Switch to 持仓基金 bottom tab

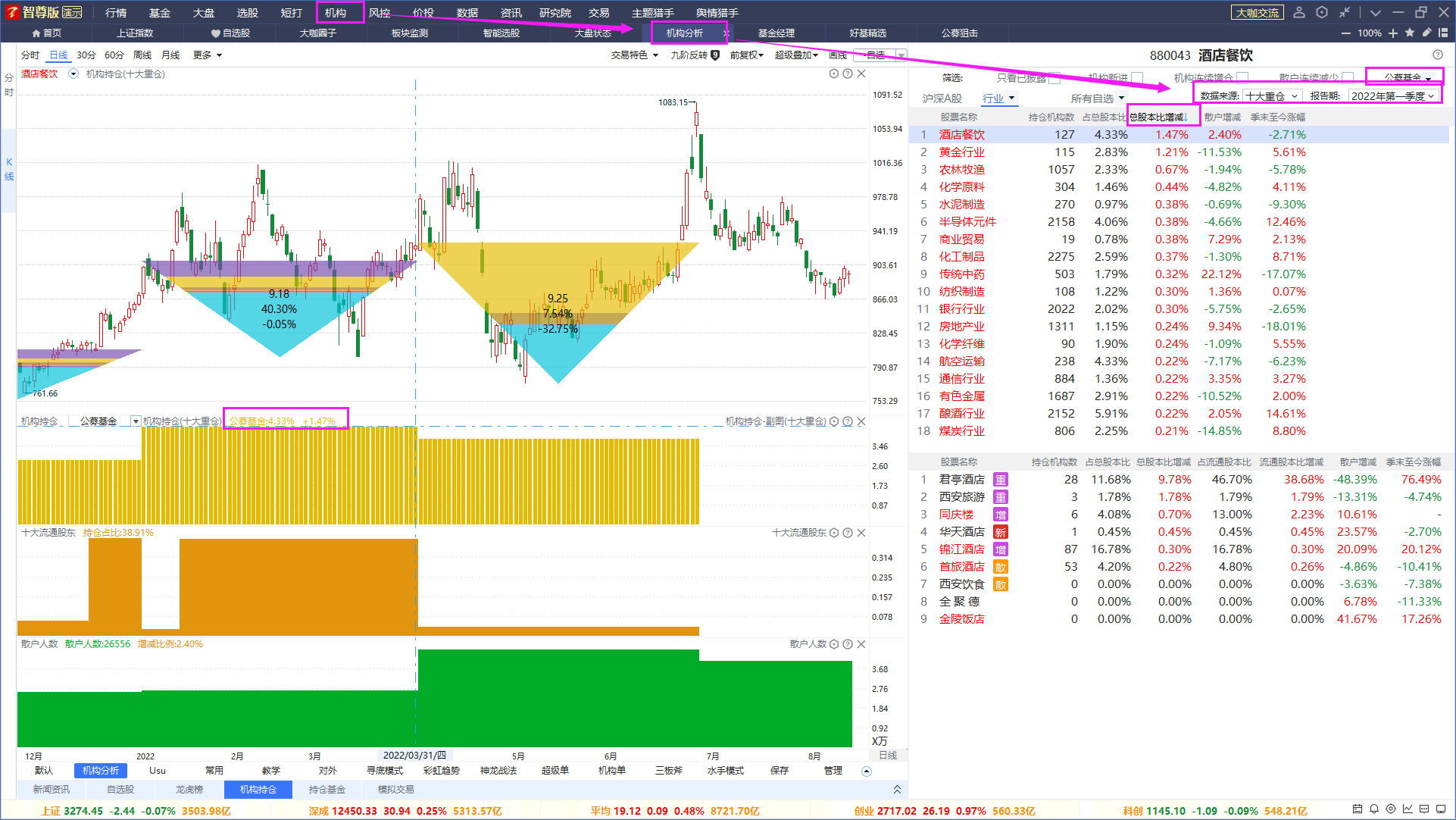[327, 789]
